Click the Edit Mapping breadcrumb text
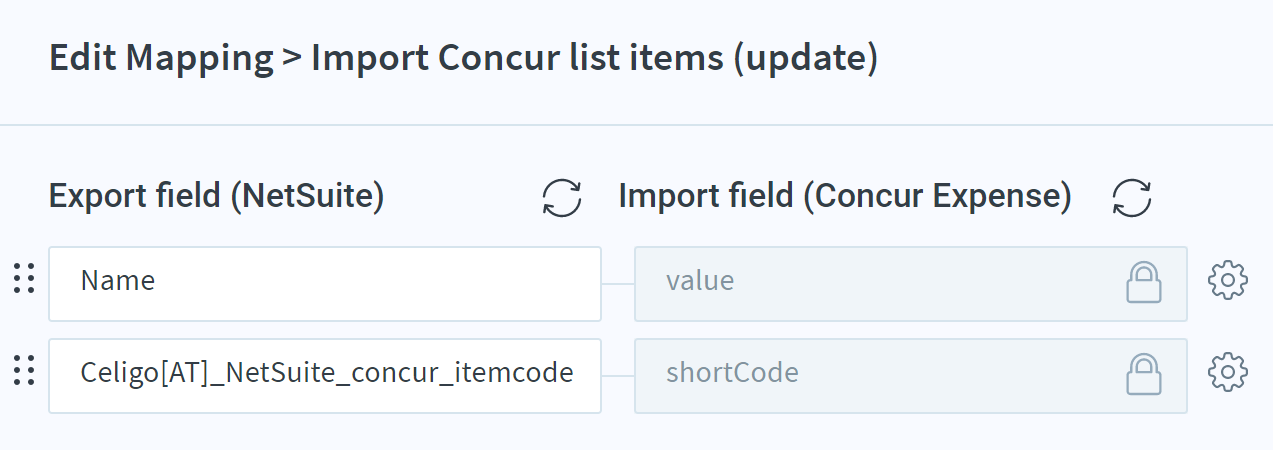 tap(161, 59)
